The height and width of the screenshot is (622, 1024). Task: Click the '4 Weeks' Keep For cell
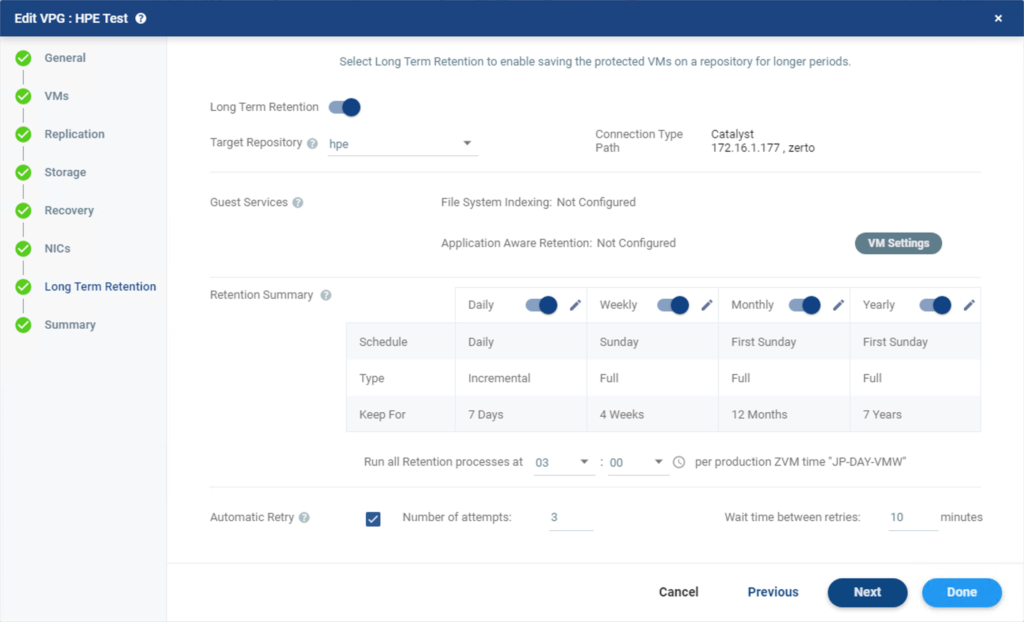point(653,414)
